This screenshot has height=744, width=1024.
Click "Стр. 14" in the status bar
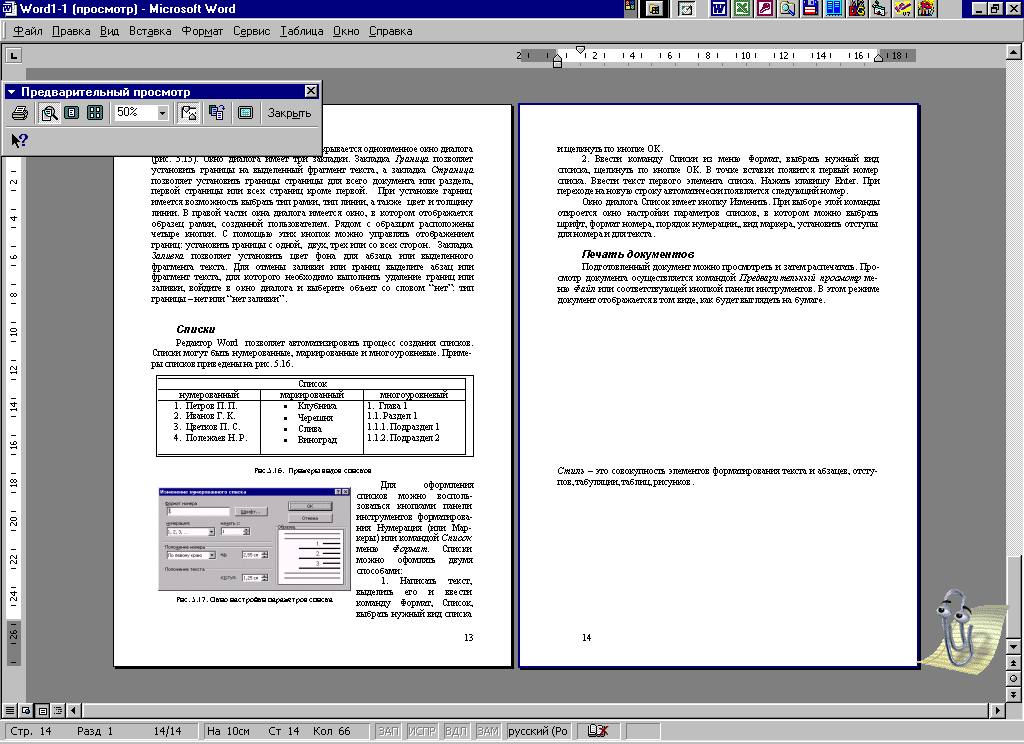[31, 731]
